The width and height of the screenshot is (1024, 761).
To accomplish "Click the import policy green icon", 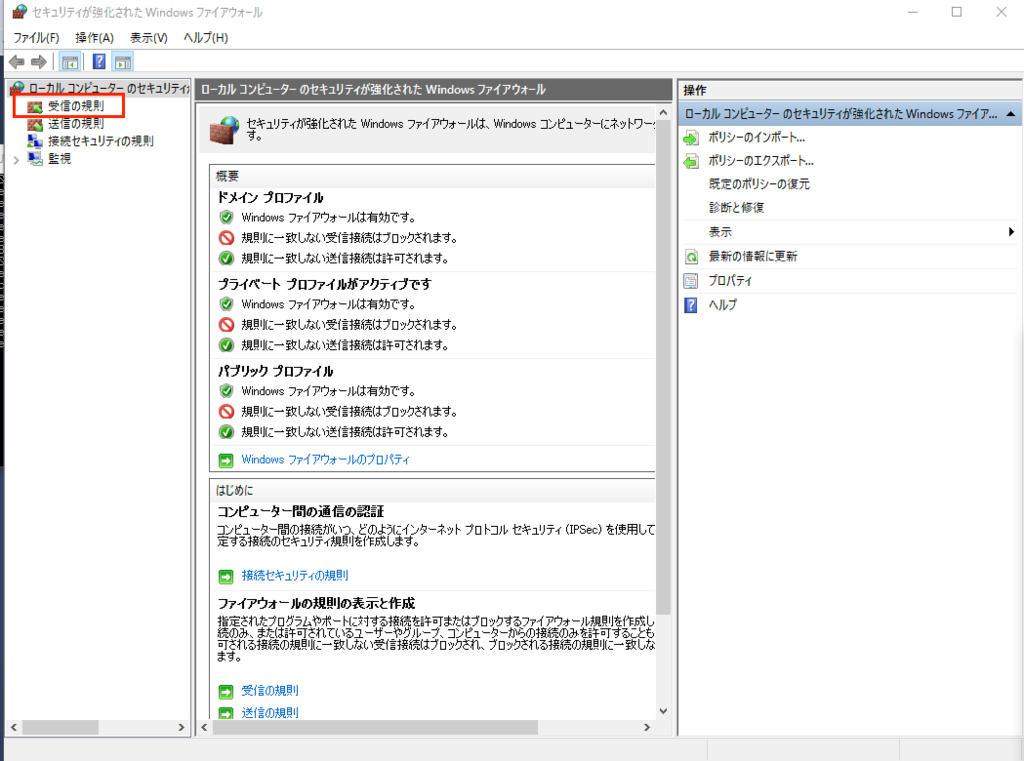I will pos(691,138).
